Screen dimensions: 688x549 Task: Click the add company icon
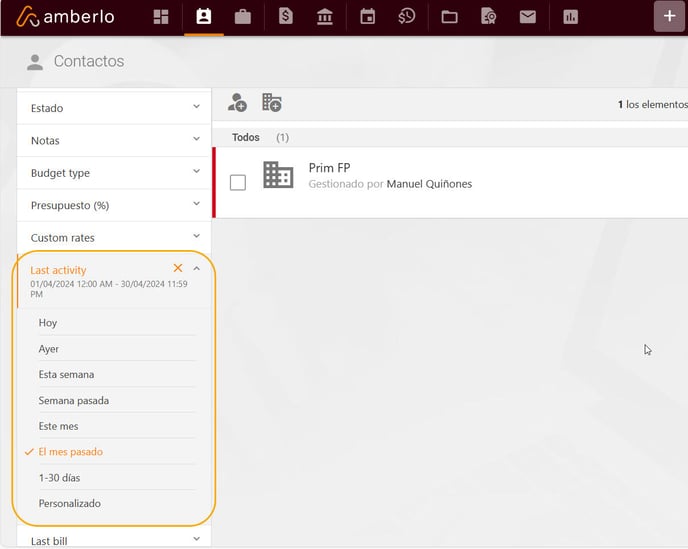[271, 103]
